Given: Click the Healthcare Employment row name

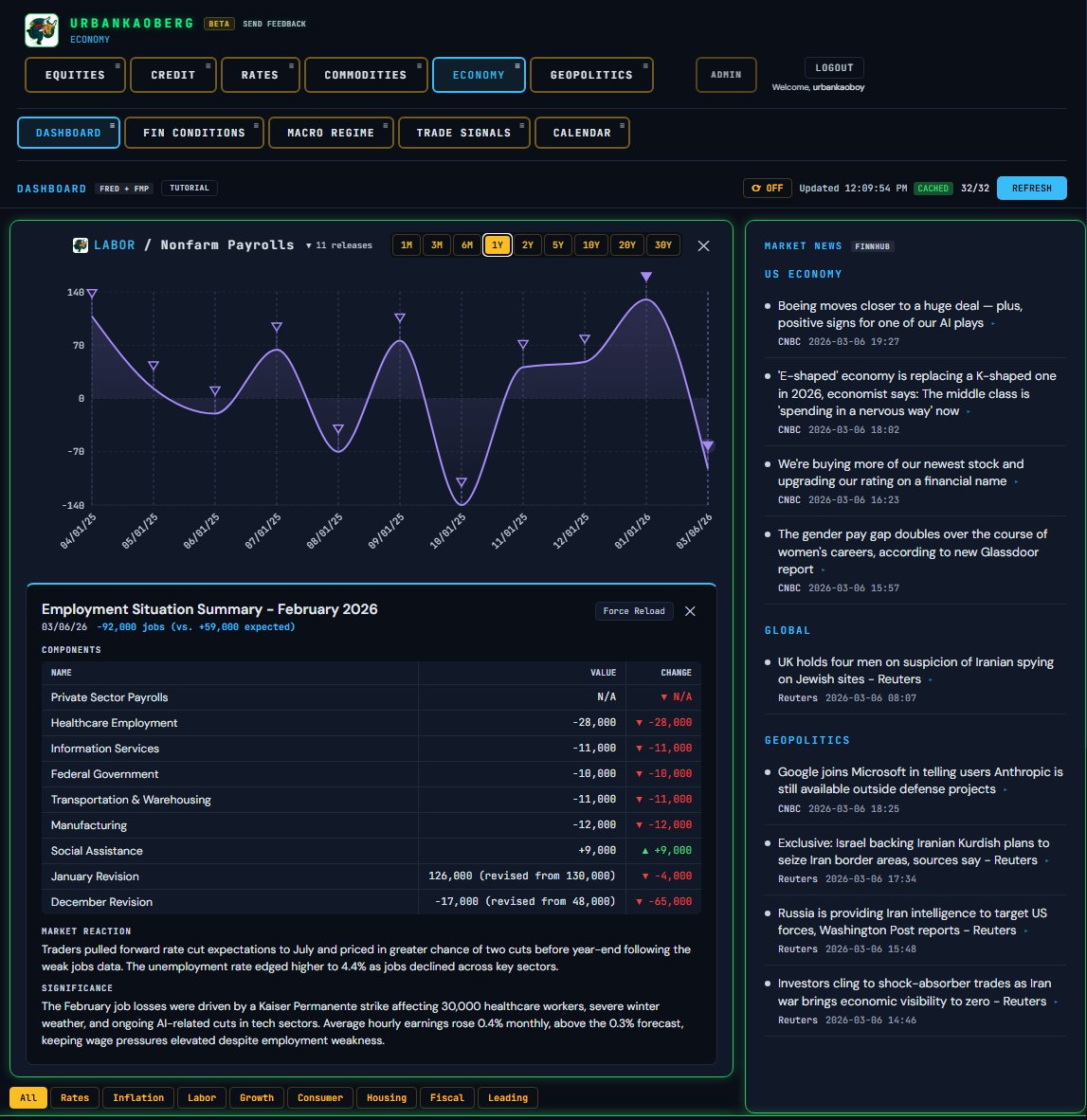Looking at the screenshot, I should [115, 723].
